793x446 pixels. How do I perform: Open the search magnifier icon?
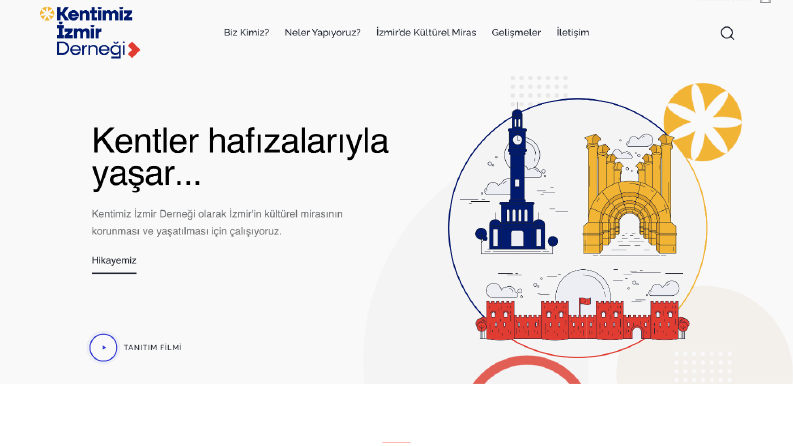coord(727,33)
